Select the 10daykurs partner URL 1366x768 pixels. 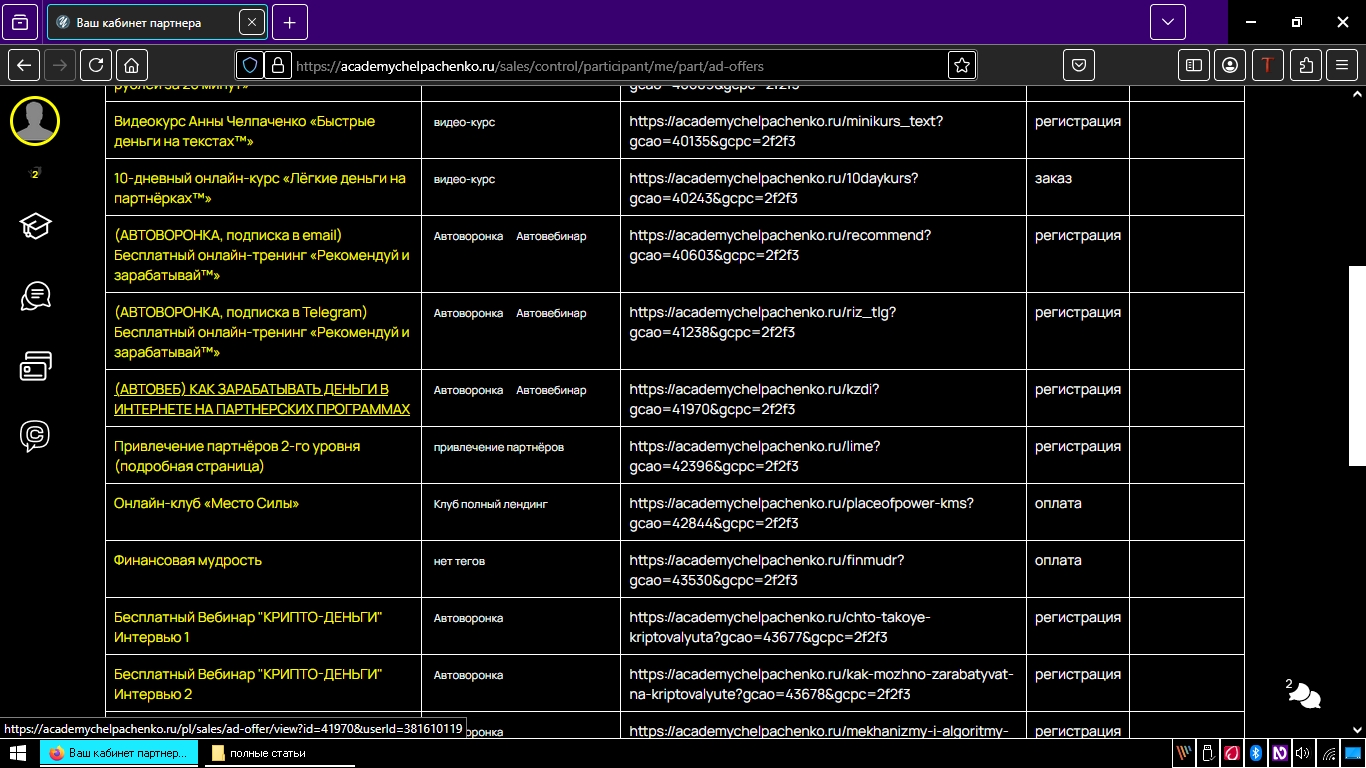(774, 188)
